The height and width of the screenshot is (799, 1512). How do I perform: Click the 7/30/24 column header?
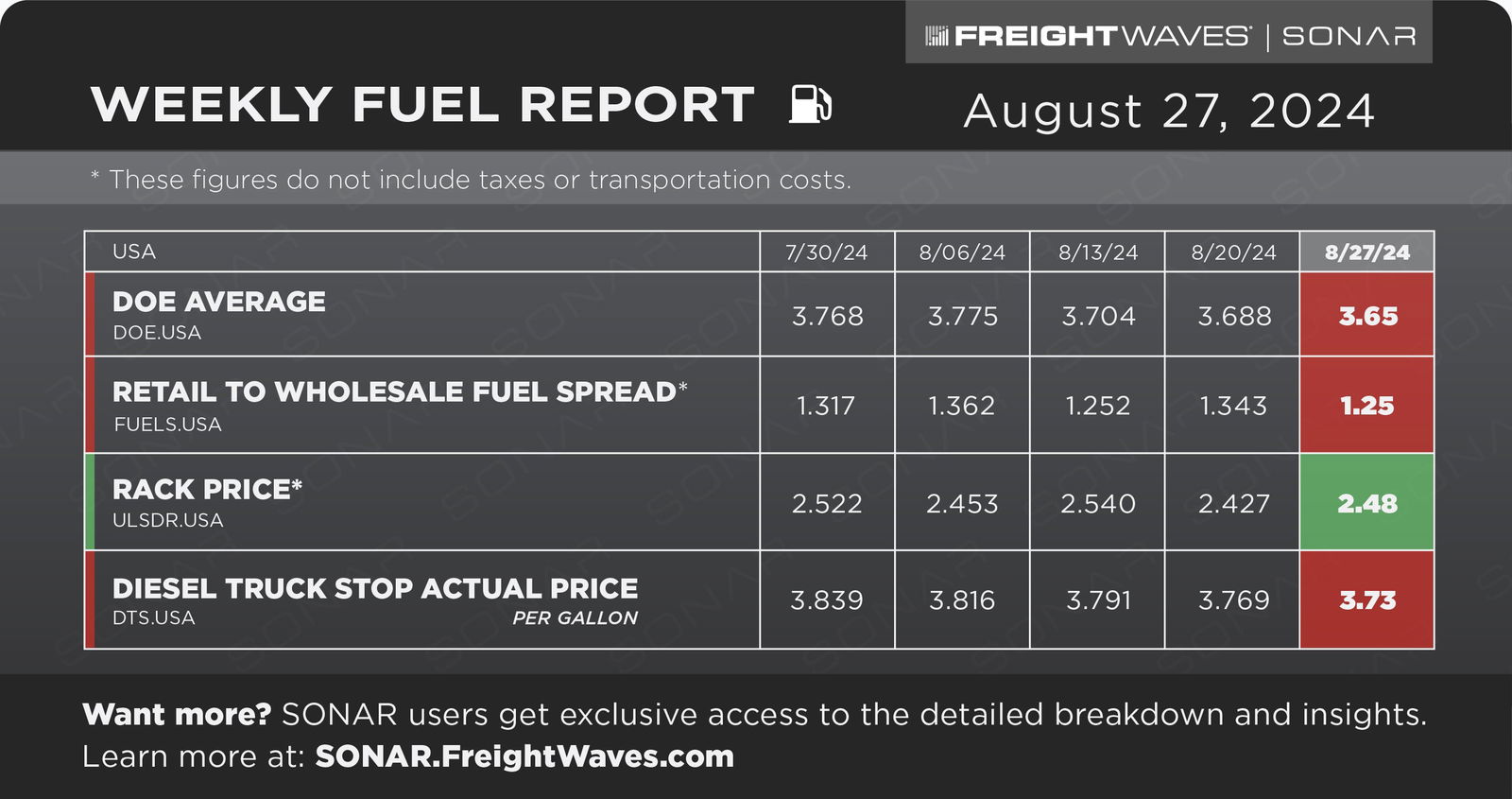tap(827, 252)
